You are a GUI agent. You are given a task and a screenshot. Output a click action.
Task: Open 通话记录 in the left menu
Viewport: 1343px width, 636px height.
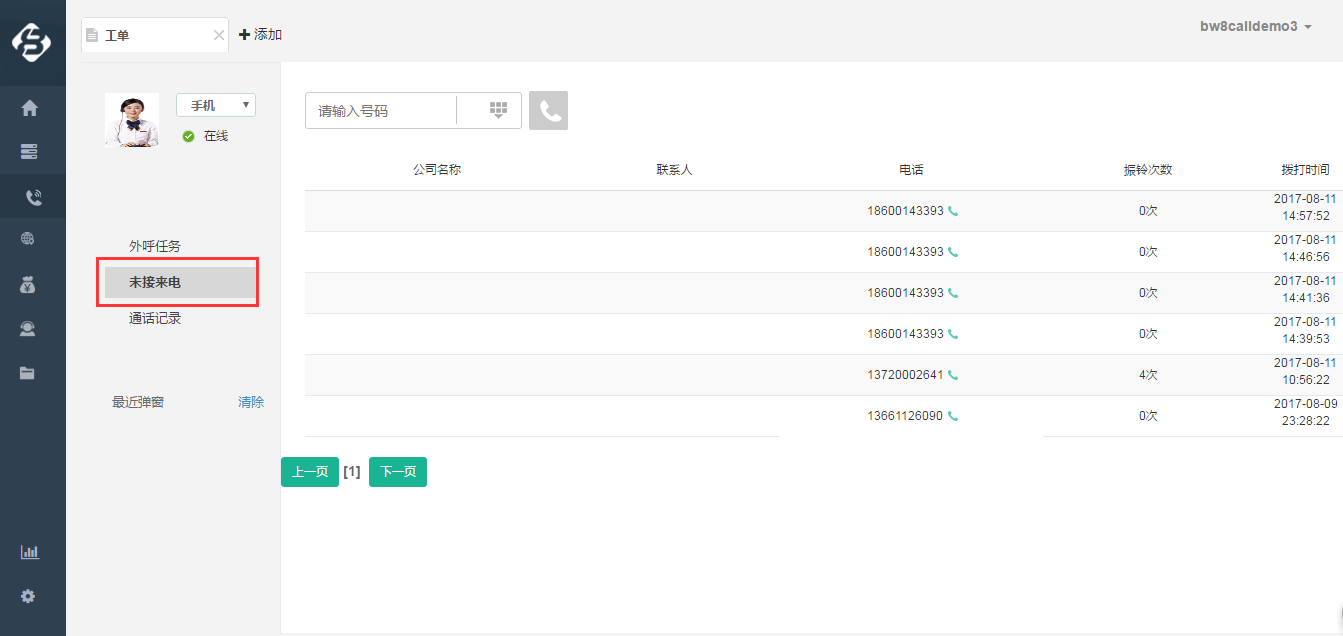tap(155, 319)
